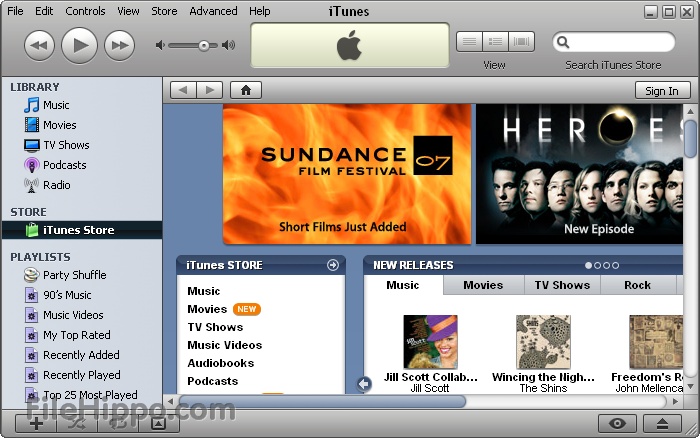Open the Heroes New Episode banner

579,174
